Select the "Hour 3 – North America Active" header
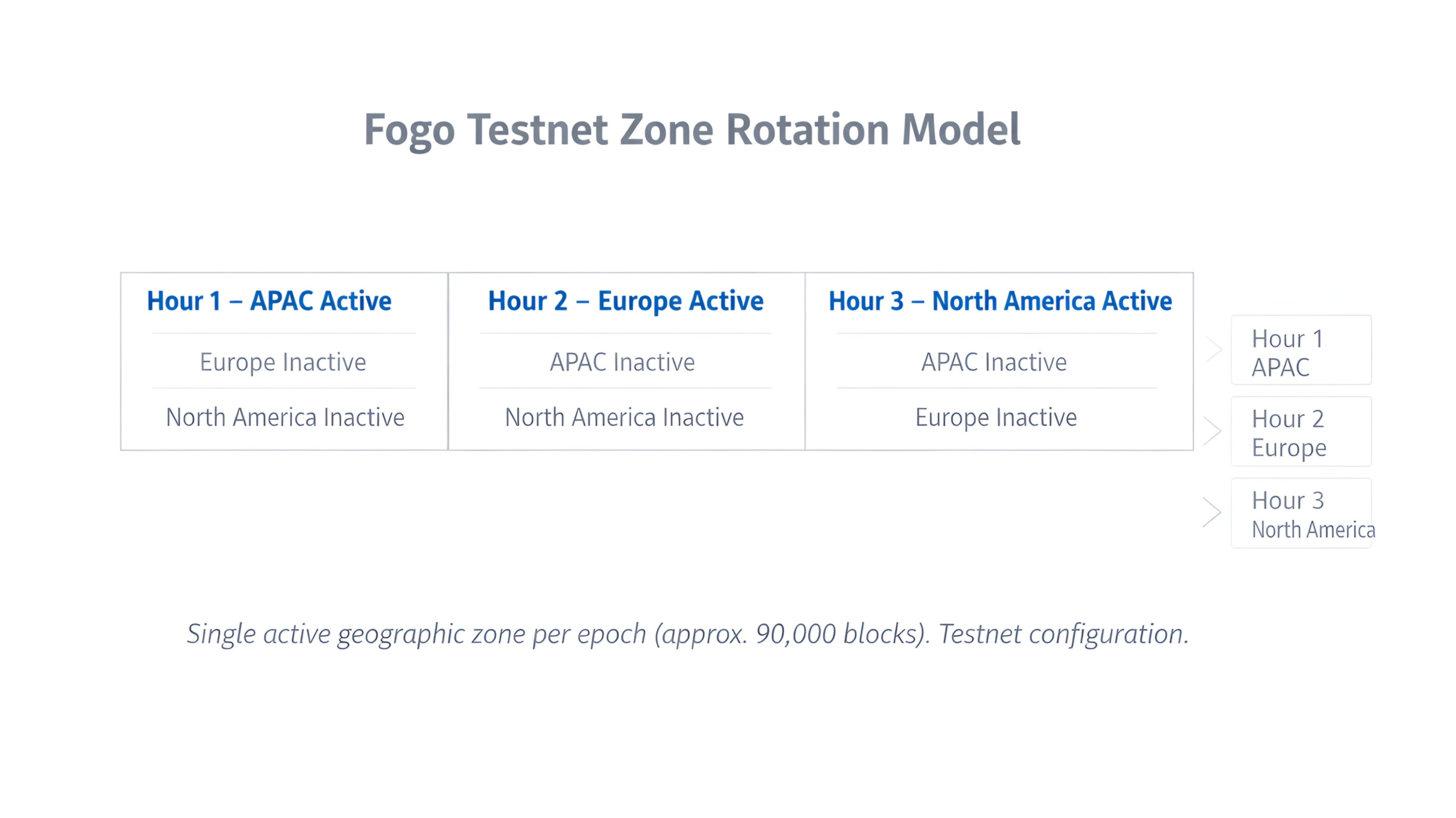 point(1000,301)
